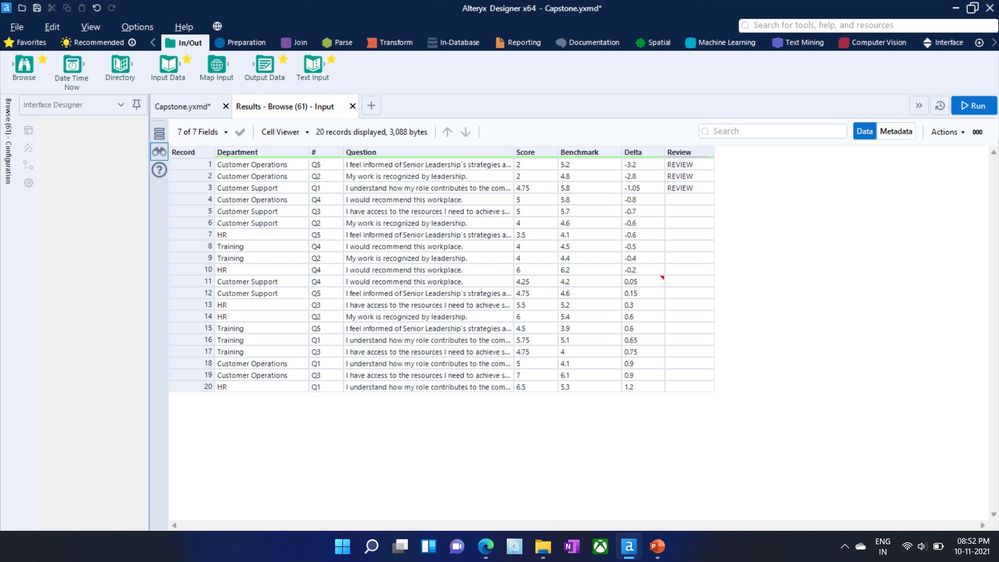Viewport: 999px width, 562px height.
Task: Open the Options menu
Action: (x=137, y=27)
